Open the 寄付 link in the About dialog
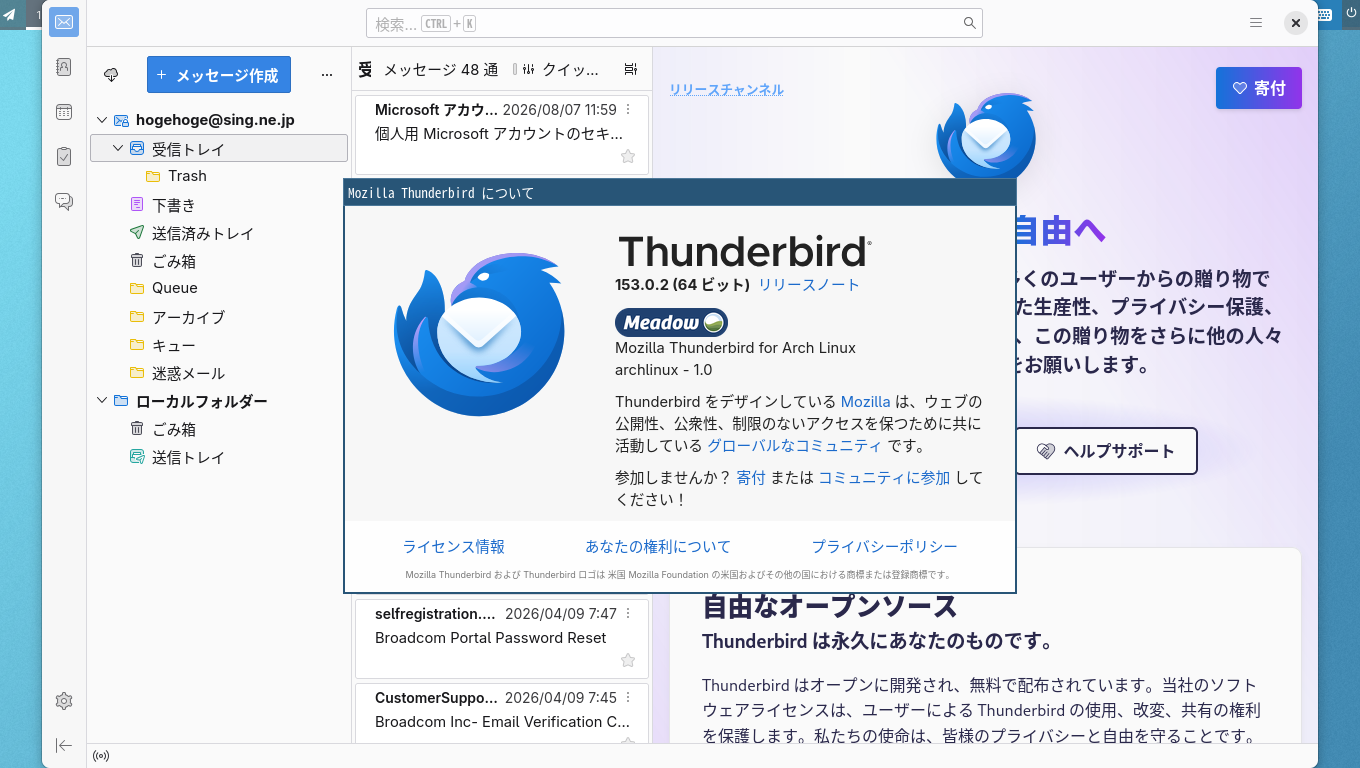 click(x=751, y=478)
